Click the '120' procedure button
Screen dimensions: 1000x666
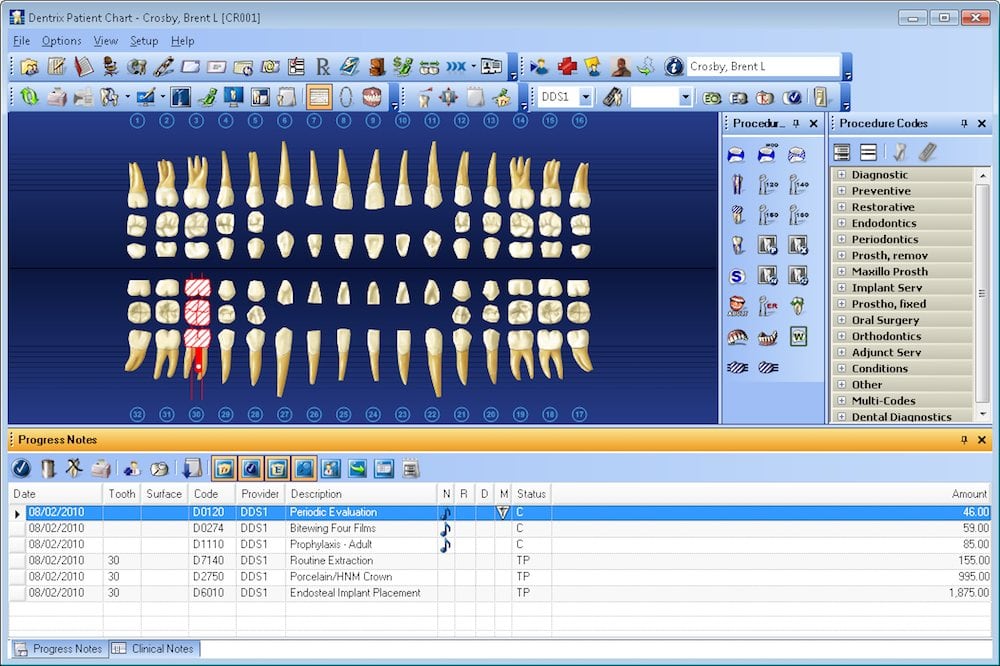click(768, 184)
